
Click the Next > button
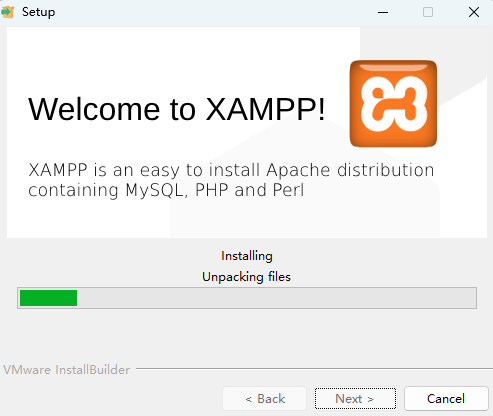[355, 399]
